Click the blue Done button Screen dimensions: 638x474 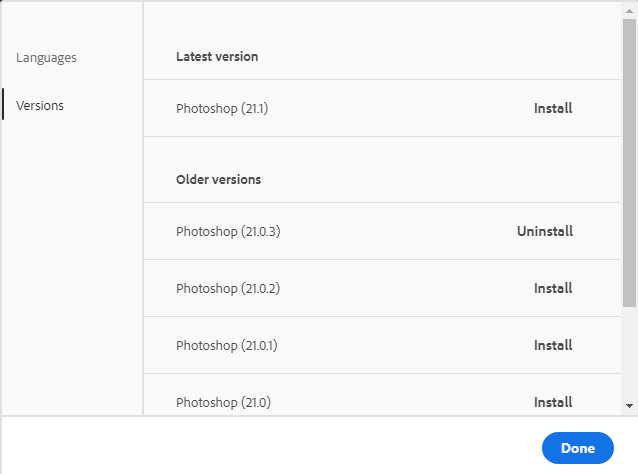click(x=578, y=448)
